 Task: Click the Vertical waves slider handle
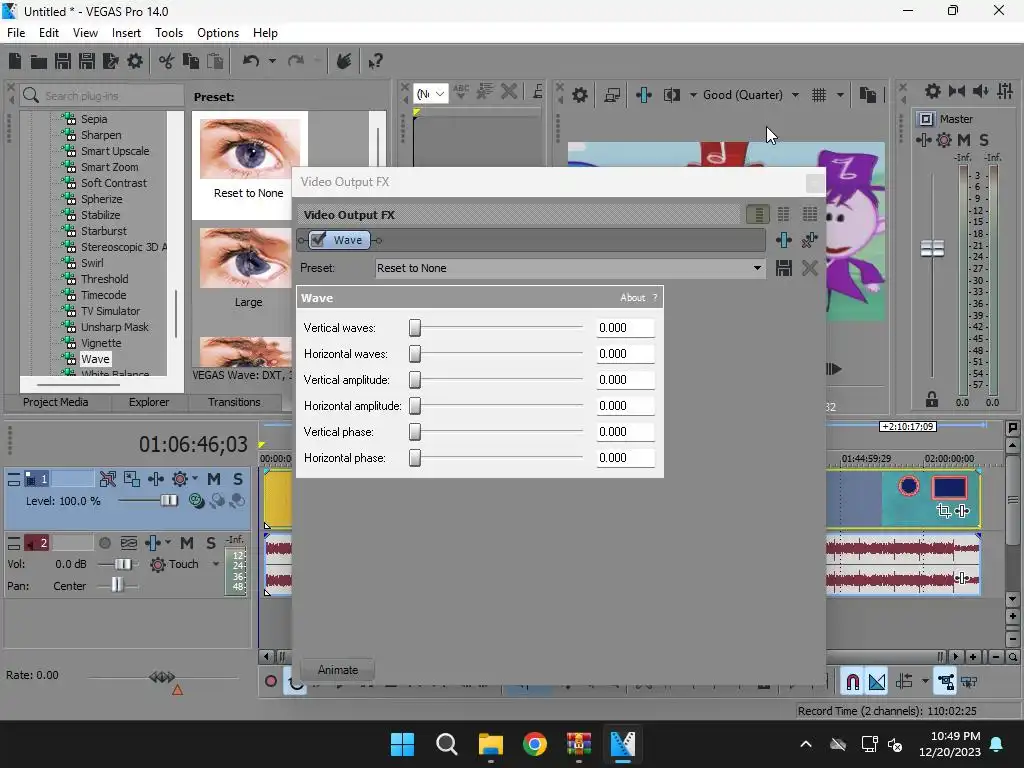(415, 328)
